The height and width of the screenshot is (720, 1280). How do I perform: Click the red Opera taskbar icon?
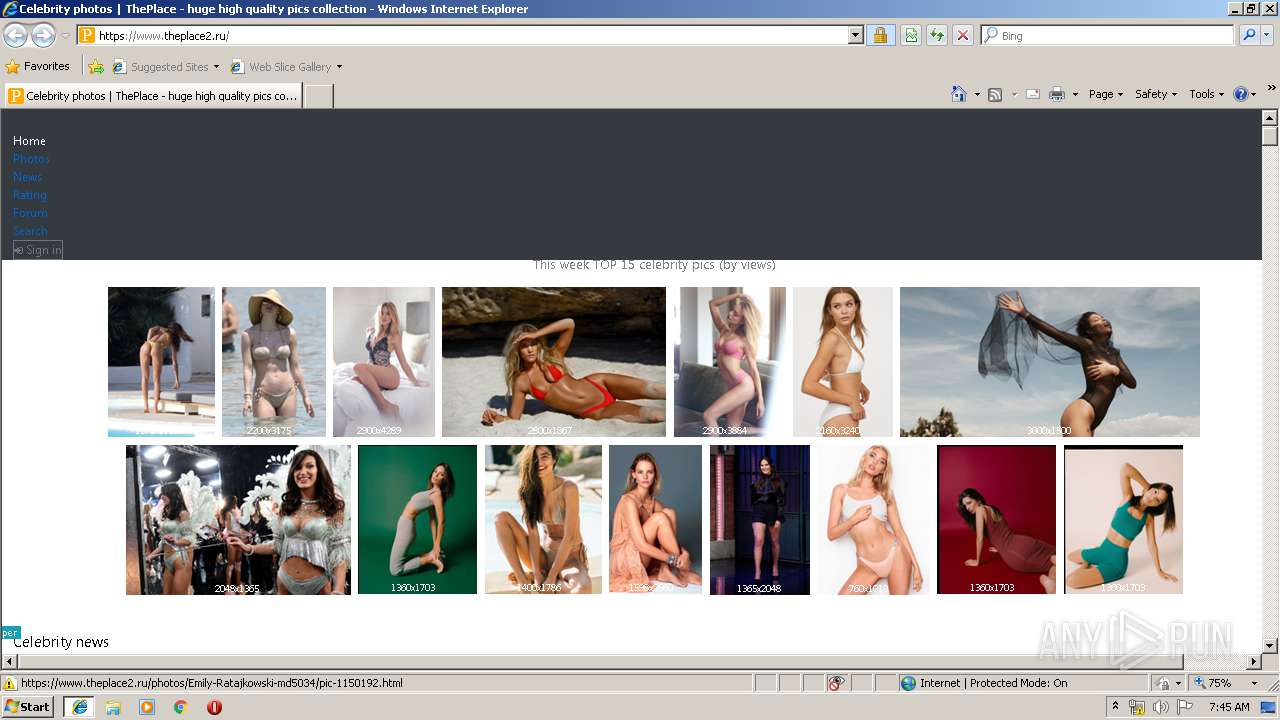(214, 707)
